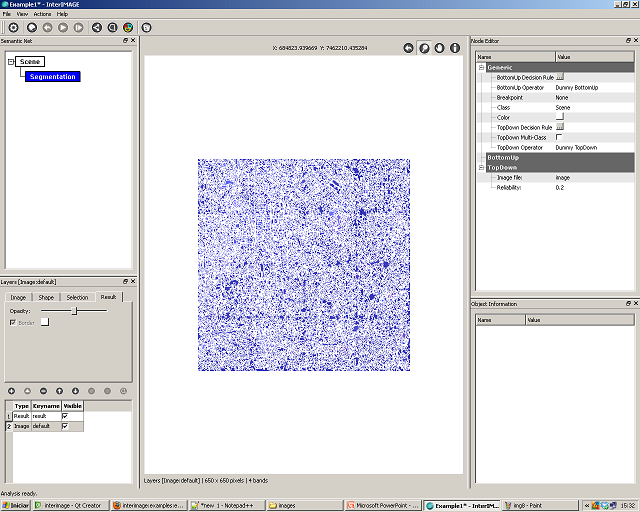Collapse the TopDown section in Node Editor
Screen dimensions: 640x512
[481, 168]
